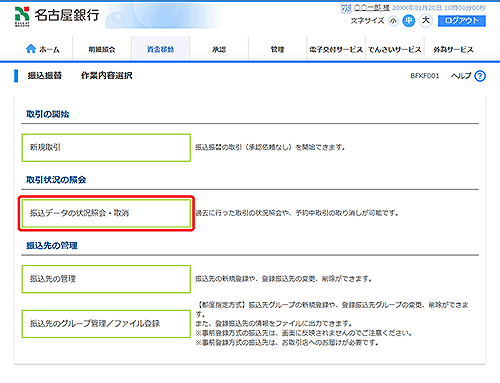The width and height of the screenshot is (500, 383).
Task: Click the ヘルプ link text
Action: (461, 76)
